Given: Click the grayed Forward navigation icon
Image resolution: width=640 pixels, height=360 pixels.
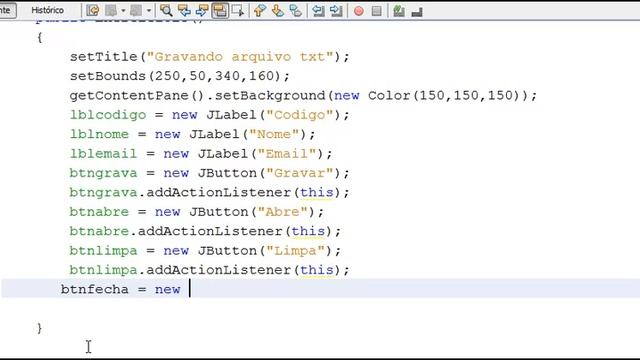Looking at the screenshot, I should point(136,11).
